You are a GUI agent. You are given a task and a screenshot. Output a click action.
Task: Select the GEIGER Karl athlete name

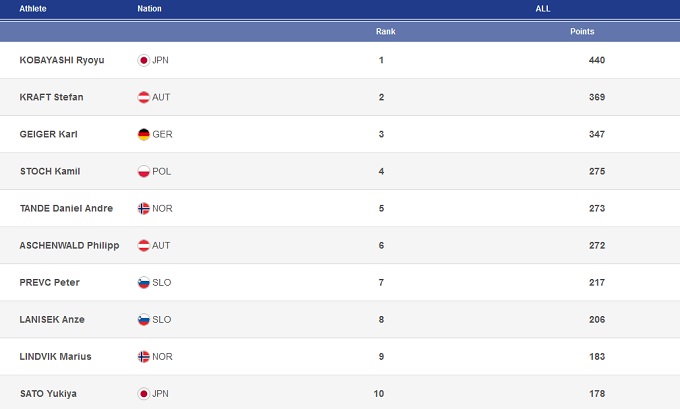coord(49,134)
